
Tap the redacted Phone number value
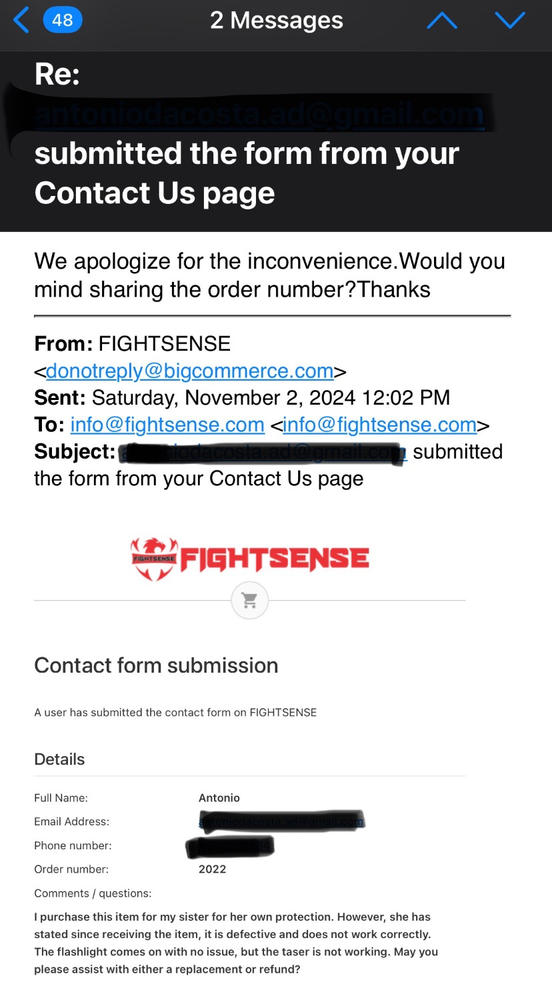pos(230,846)
